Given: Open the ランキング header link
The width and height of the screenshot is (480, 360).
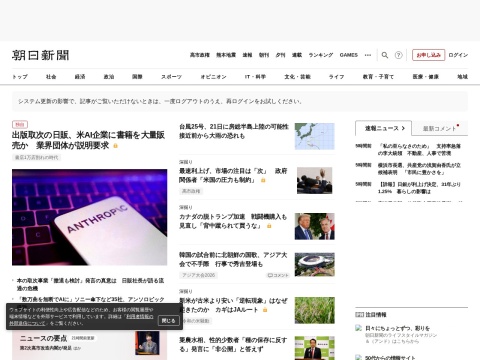Looking at the screenshot, I should 321,55.
